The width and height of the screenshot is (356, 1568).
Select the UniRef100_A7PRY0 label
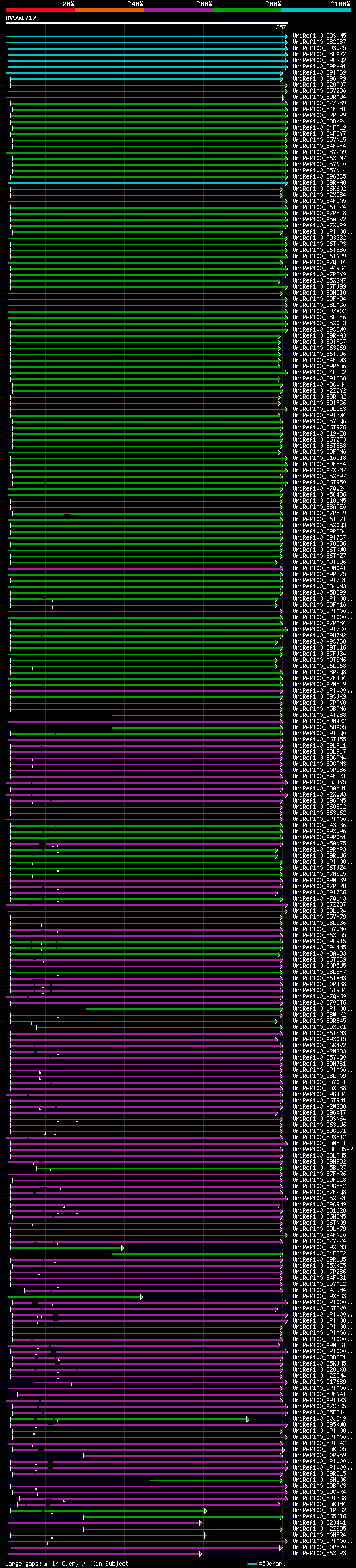[x=319, y=703]
